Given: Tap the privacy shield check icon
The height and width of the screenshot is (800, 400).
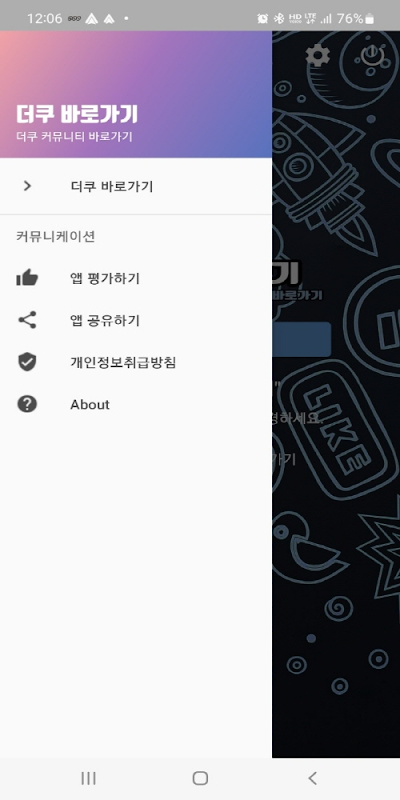Looking at the screenshot, I should (27, 362).
